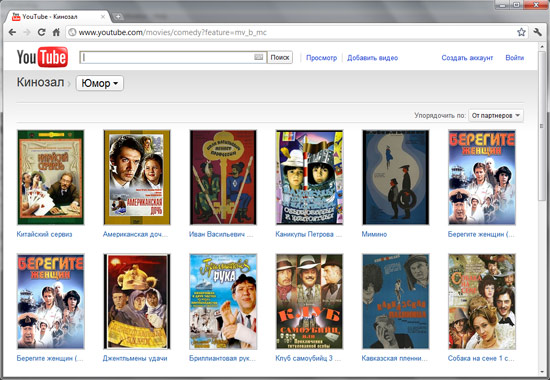
Task: Open the Chrome wrench settings menu
Action: [x=538, y=32]
